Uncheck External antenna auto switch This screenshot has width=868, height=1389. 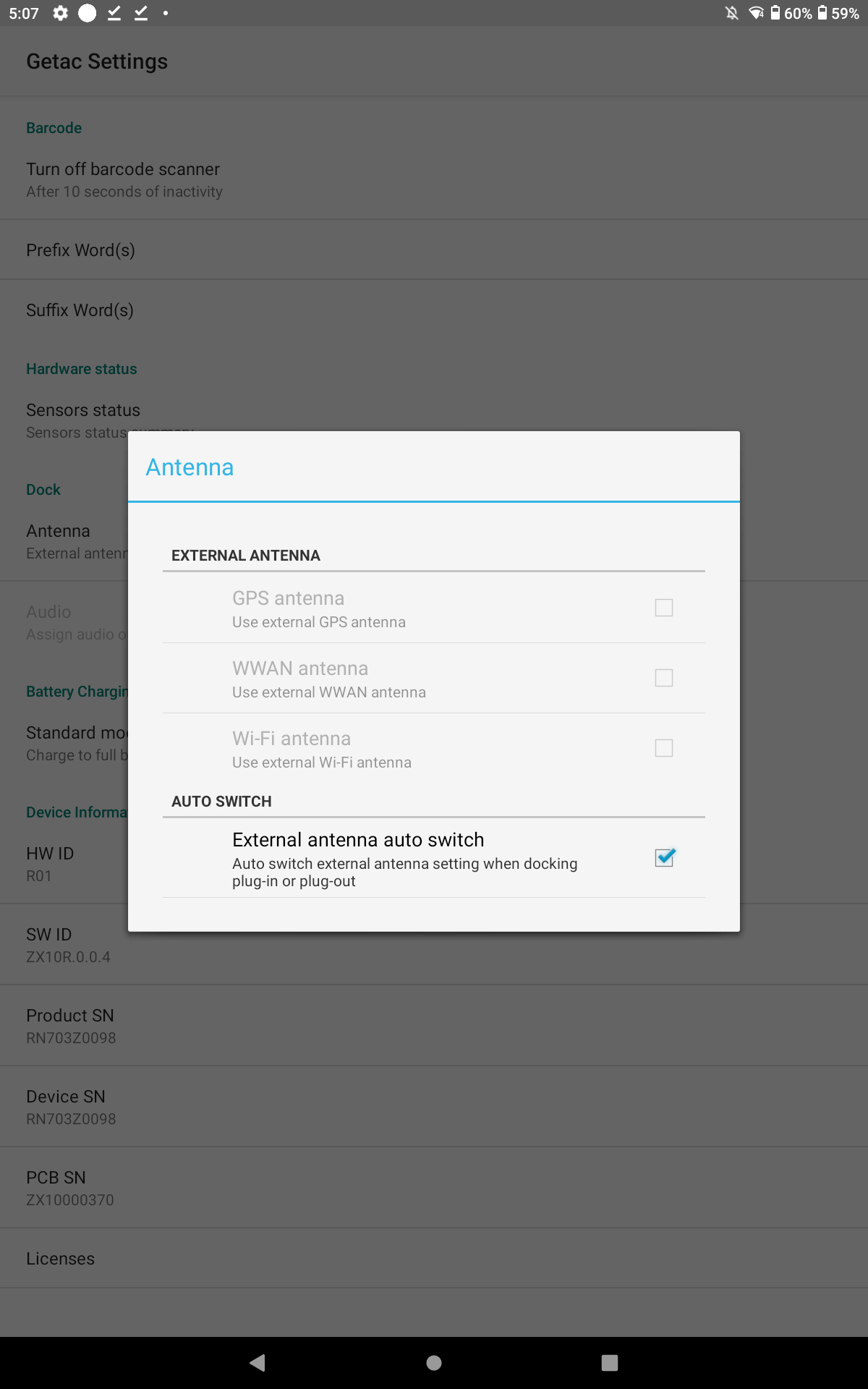664,858
